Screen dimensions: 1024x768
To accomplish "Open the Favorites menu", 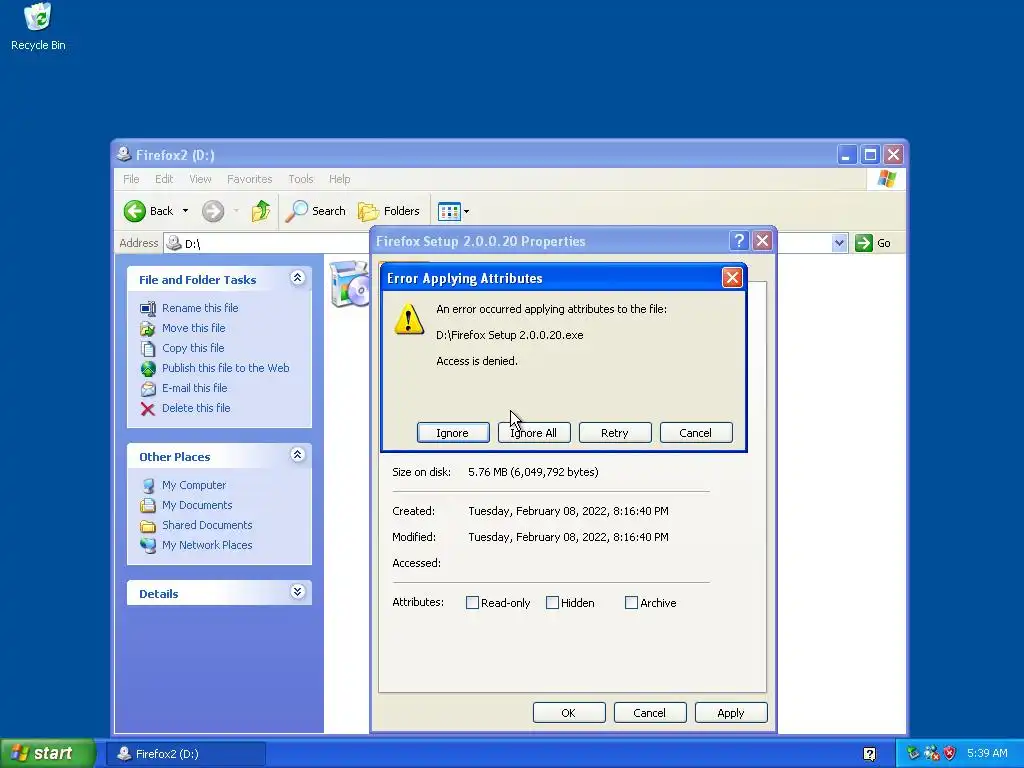I will pyautogui.click(x=249, y=179).
